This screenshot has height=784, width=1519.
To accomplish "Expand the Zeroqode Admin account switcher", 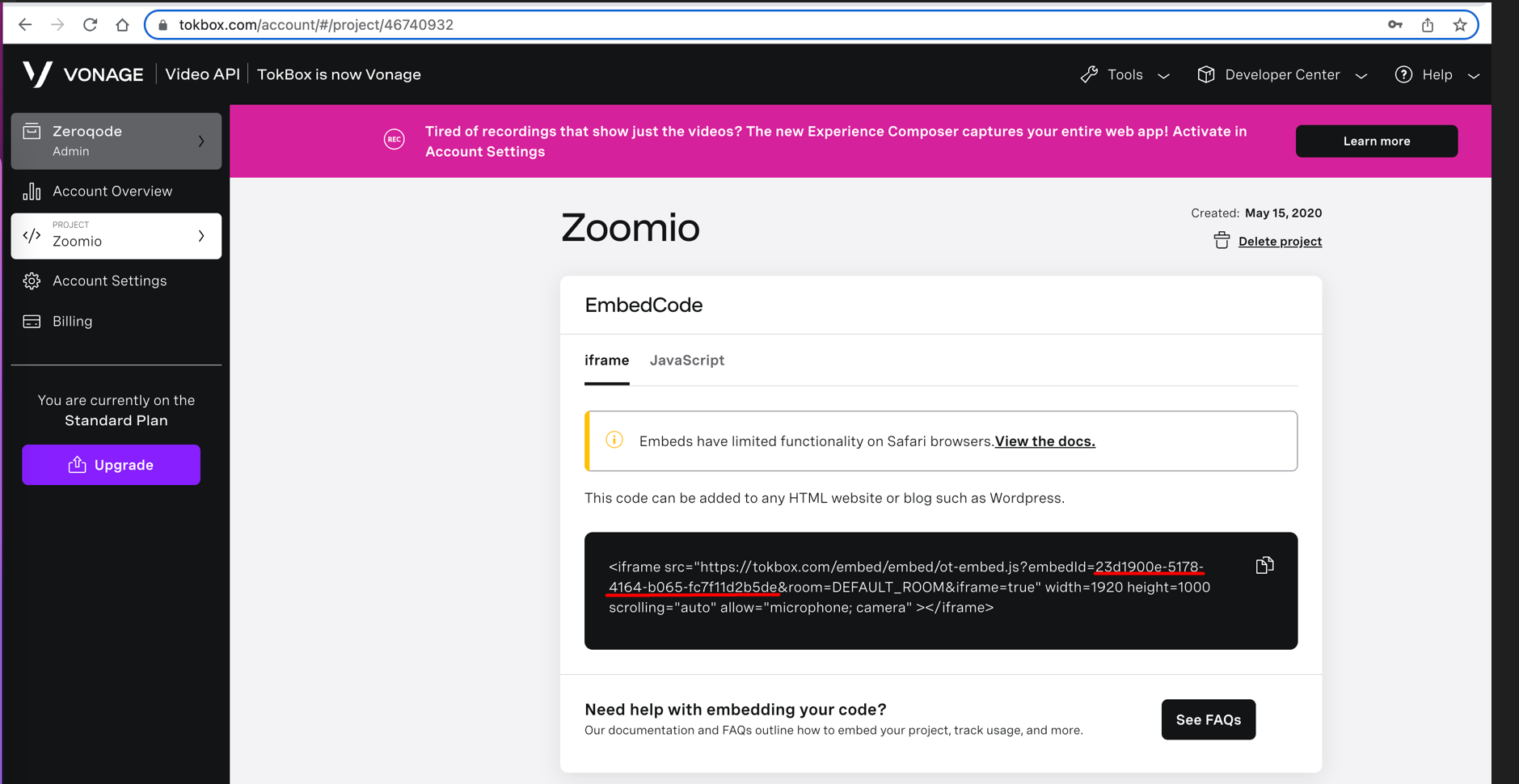I will 116,141.
